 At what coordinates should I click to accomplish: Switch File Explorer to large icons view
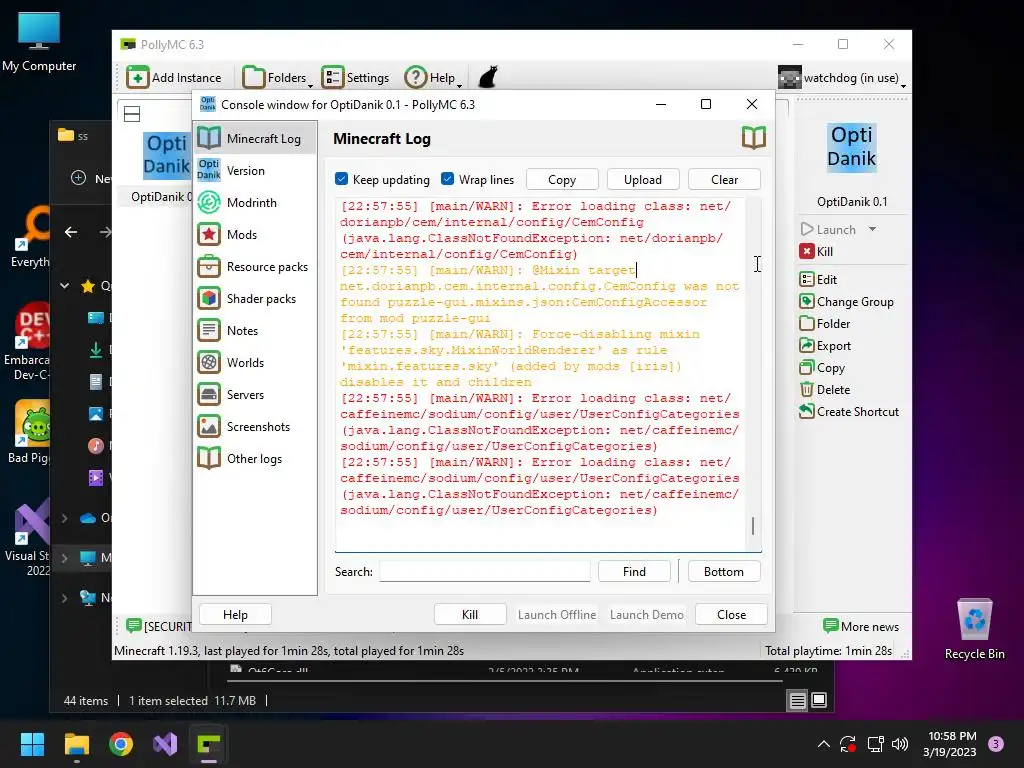click(819, 701)
